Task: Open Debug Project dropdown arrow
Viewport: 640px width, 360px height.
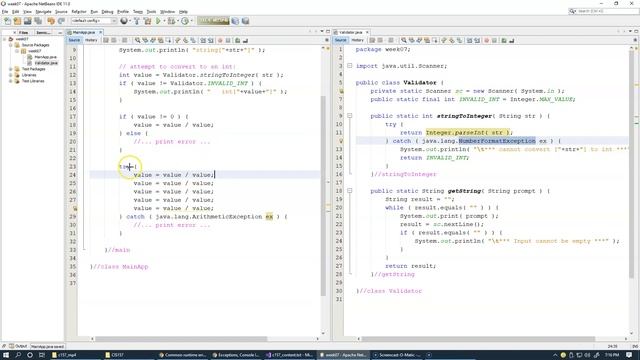Action: click(178, 21)
